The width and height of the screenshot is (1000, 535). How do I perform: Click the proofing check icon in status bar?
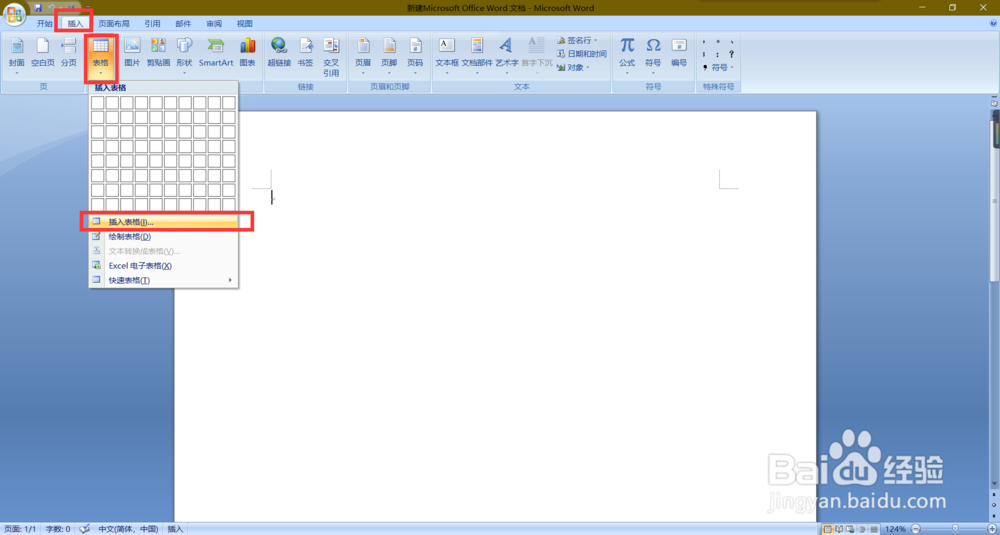pyautogui.click(x=84, y=529)
